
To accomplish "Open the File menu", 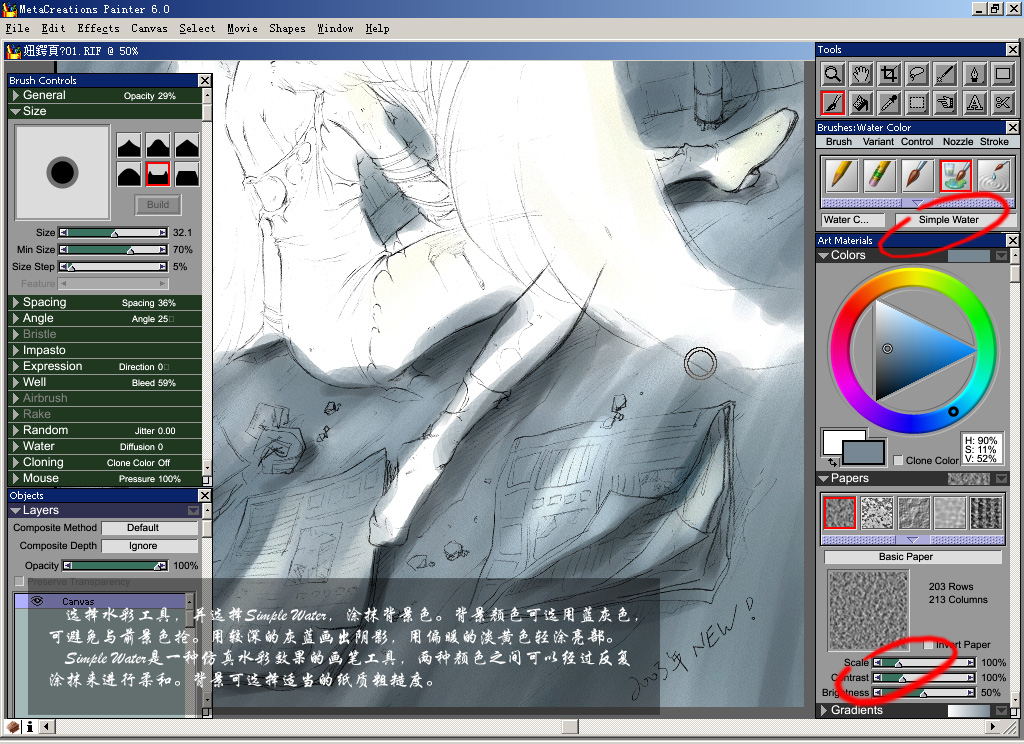I will (x=18, y=29).
